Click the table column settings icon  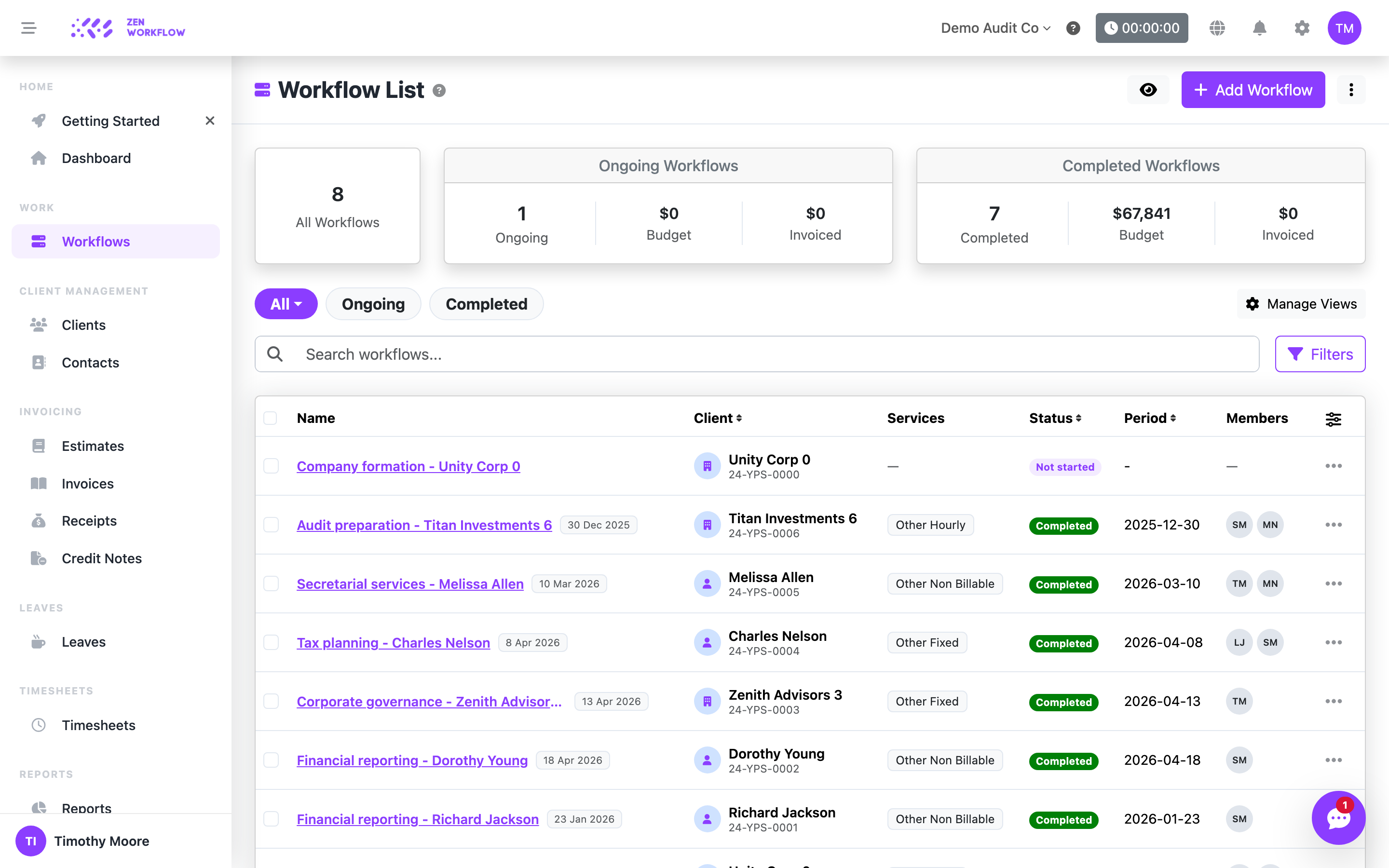tap(1334, 419)
